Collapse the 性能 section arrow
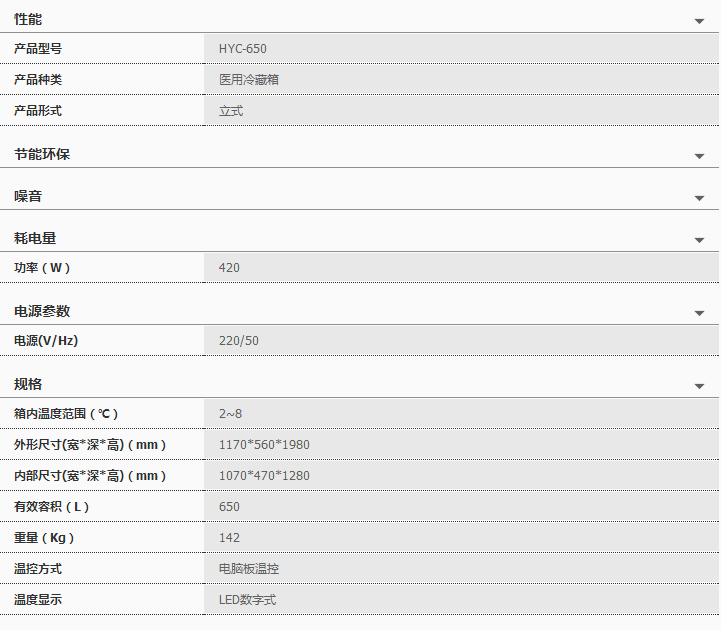This screenshot has width=721, height=630. [699, 22]
